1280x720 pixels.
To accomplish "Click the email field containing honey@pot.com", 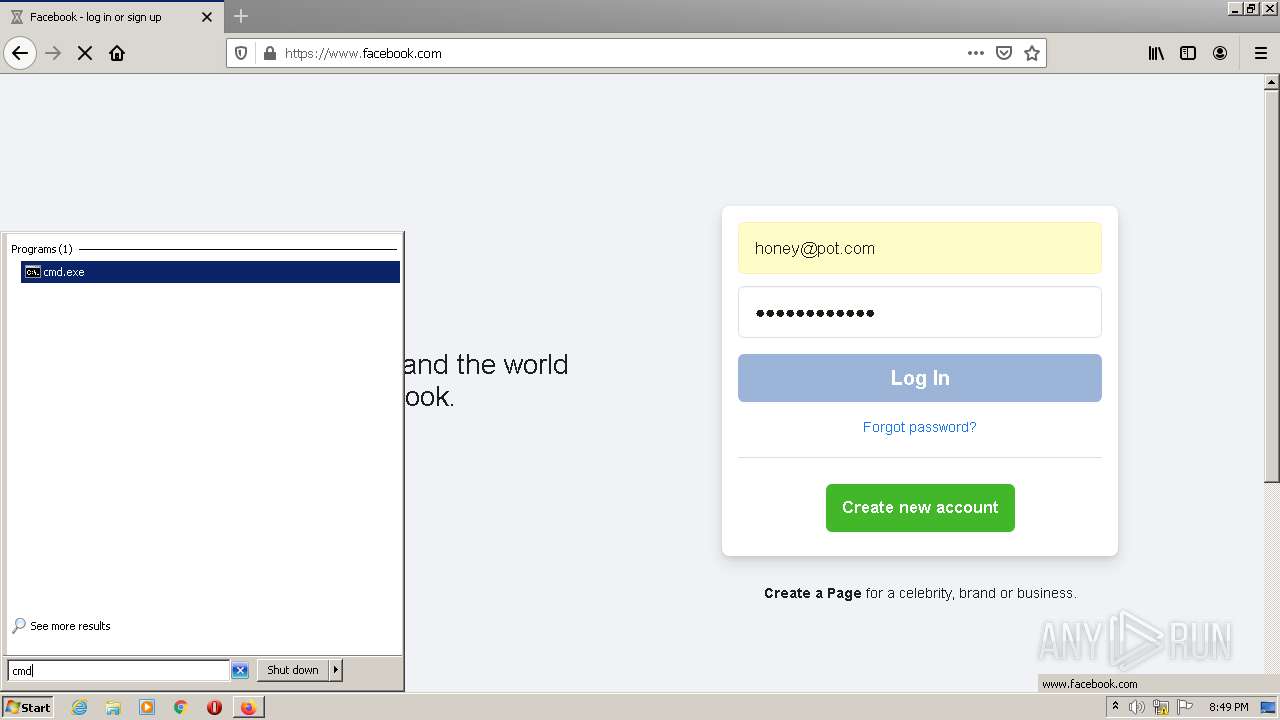I will (x=920, y=248).
